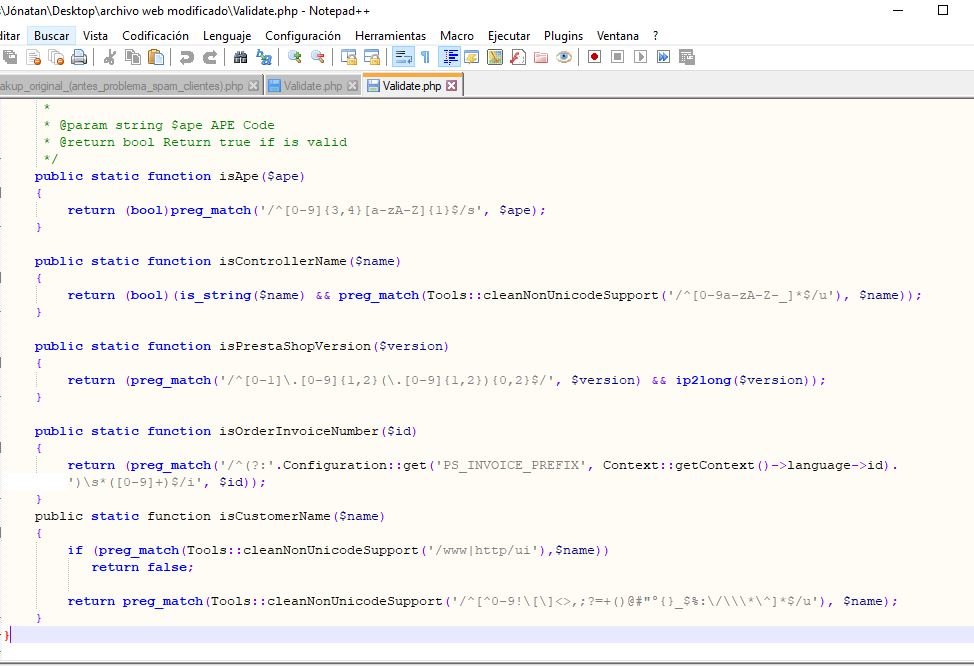Start macro recording with red dot icon
The image size is (974, 666).
coord(594,58)
